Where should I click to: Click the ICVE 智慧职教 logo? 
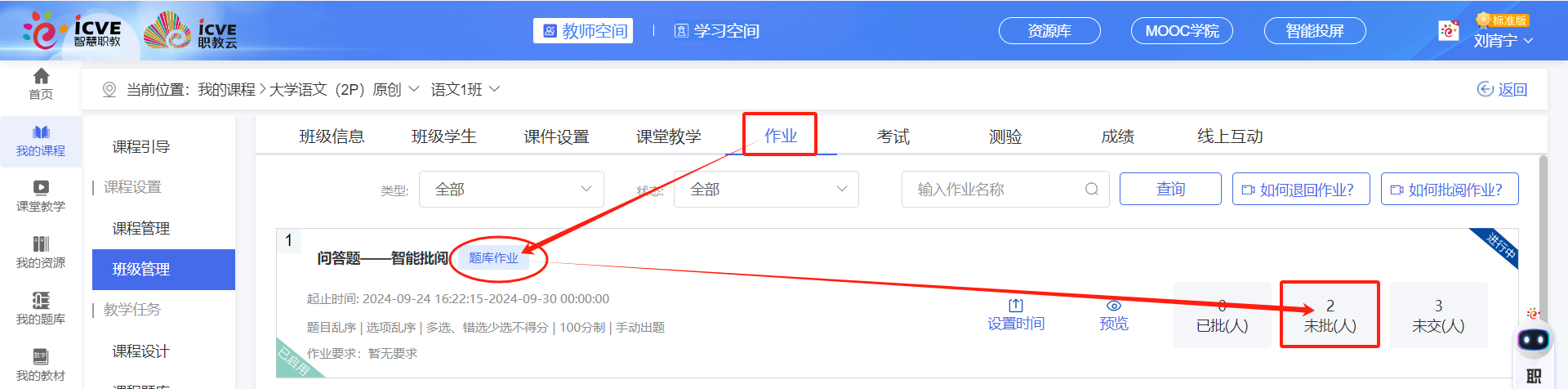[x=72, y=31]
